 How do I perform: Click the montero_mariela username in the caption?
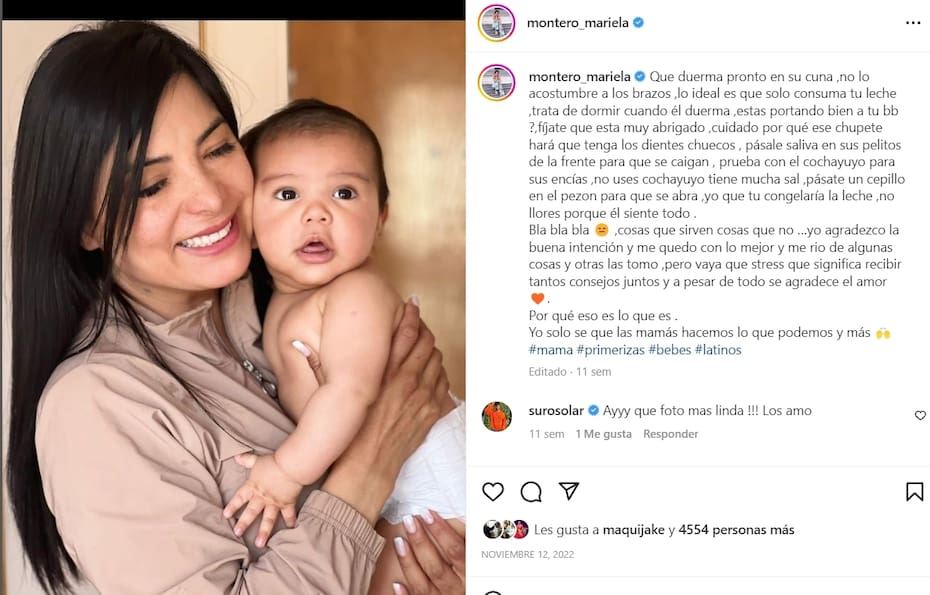click(579, 77)
